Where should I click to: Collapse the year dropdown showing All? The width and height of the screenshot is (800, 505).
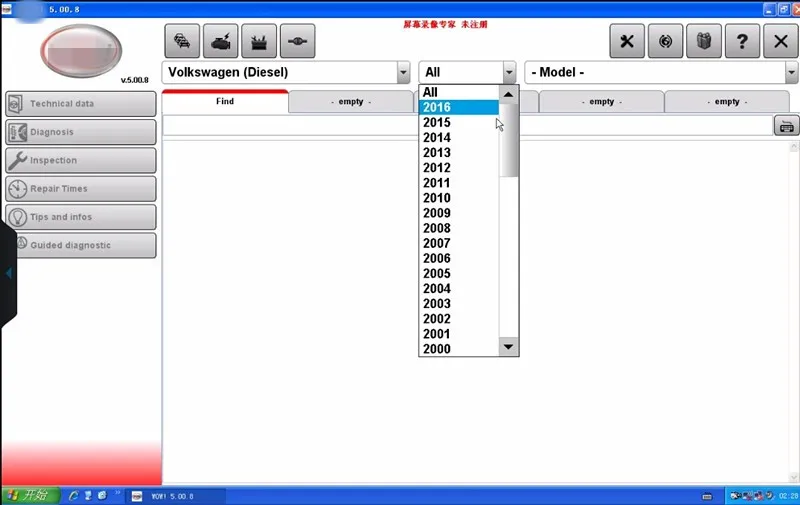coord(509,72)
